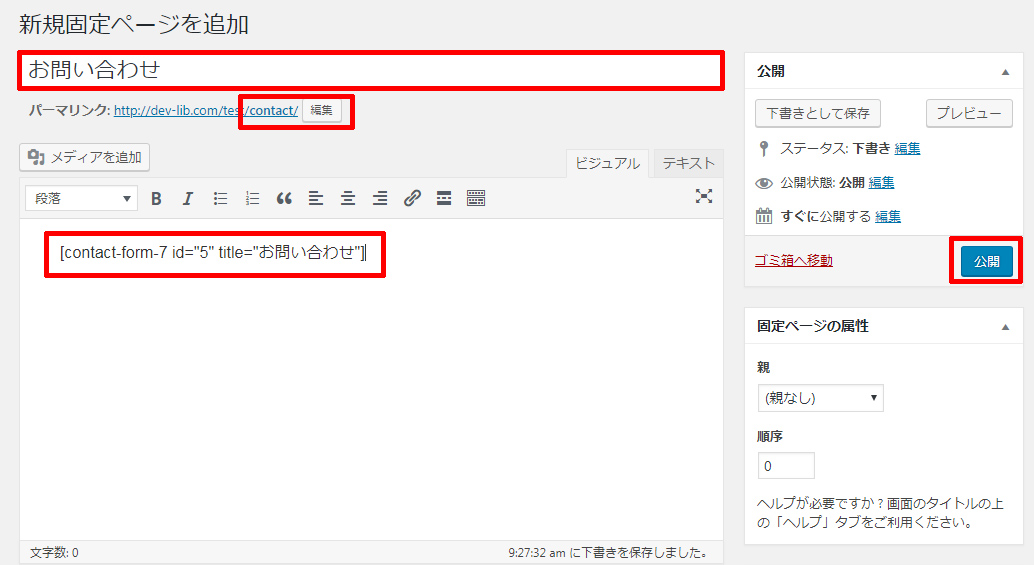Align text to the left
This screenshot has height=565, width=1034.
316,198
